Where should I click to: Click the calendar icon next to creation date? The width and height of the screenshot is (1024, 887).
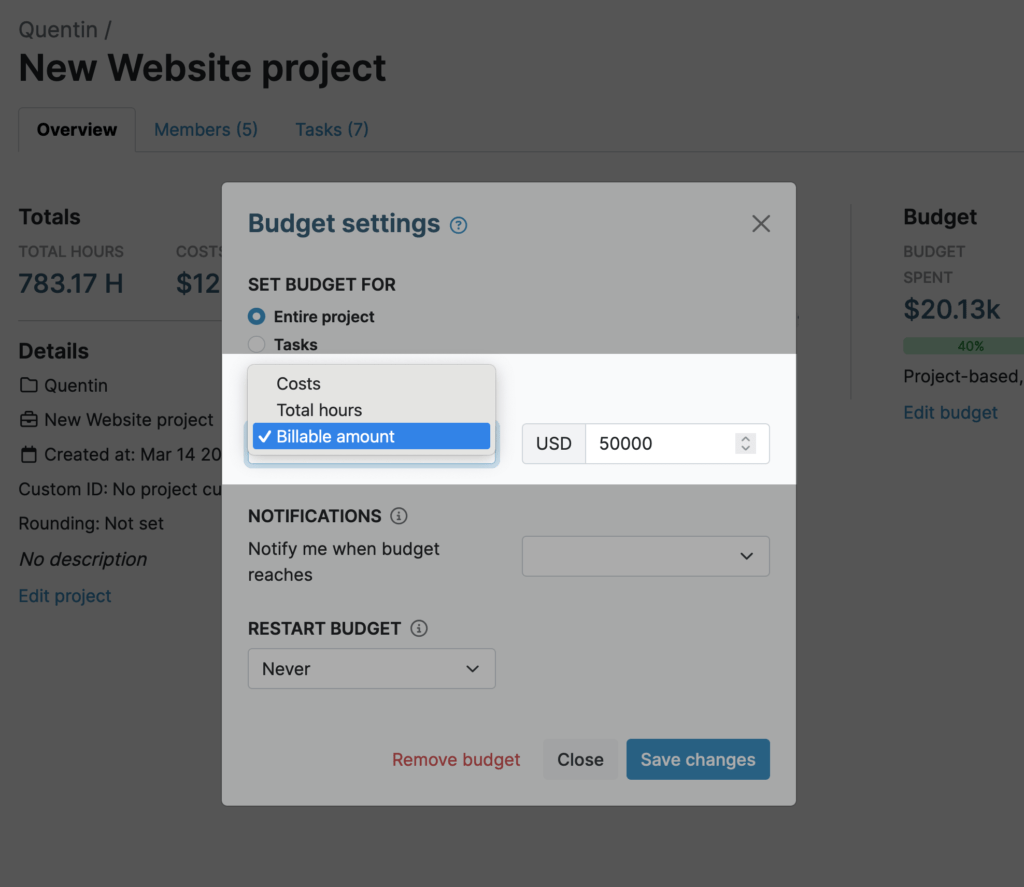coord(27,454)
